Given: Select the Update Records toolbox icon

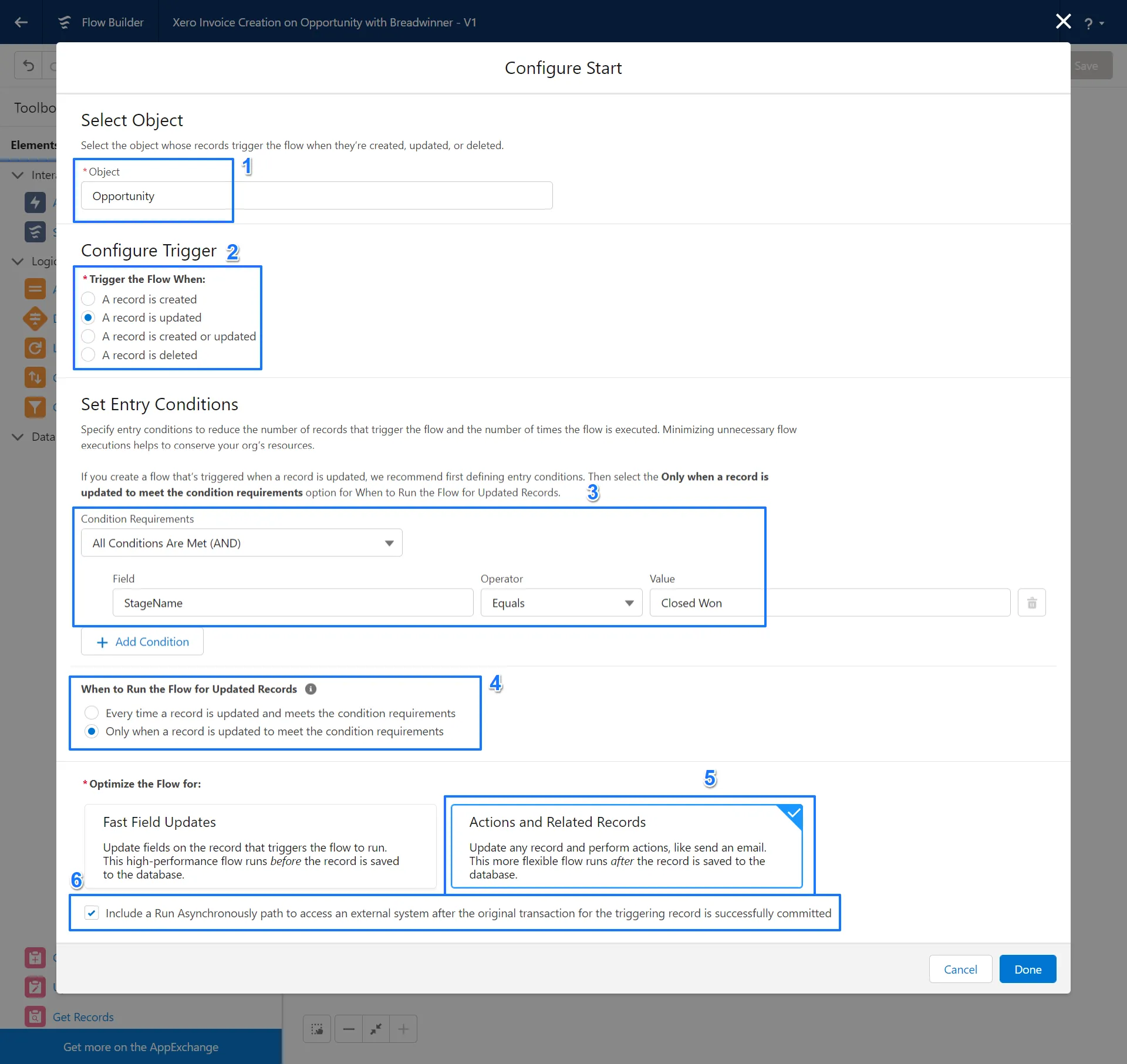Looking at the screenshot, I should (x=35, y=987).
